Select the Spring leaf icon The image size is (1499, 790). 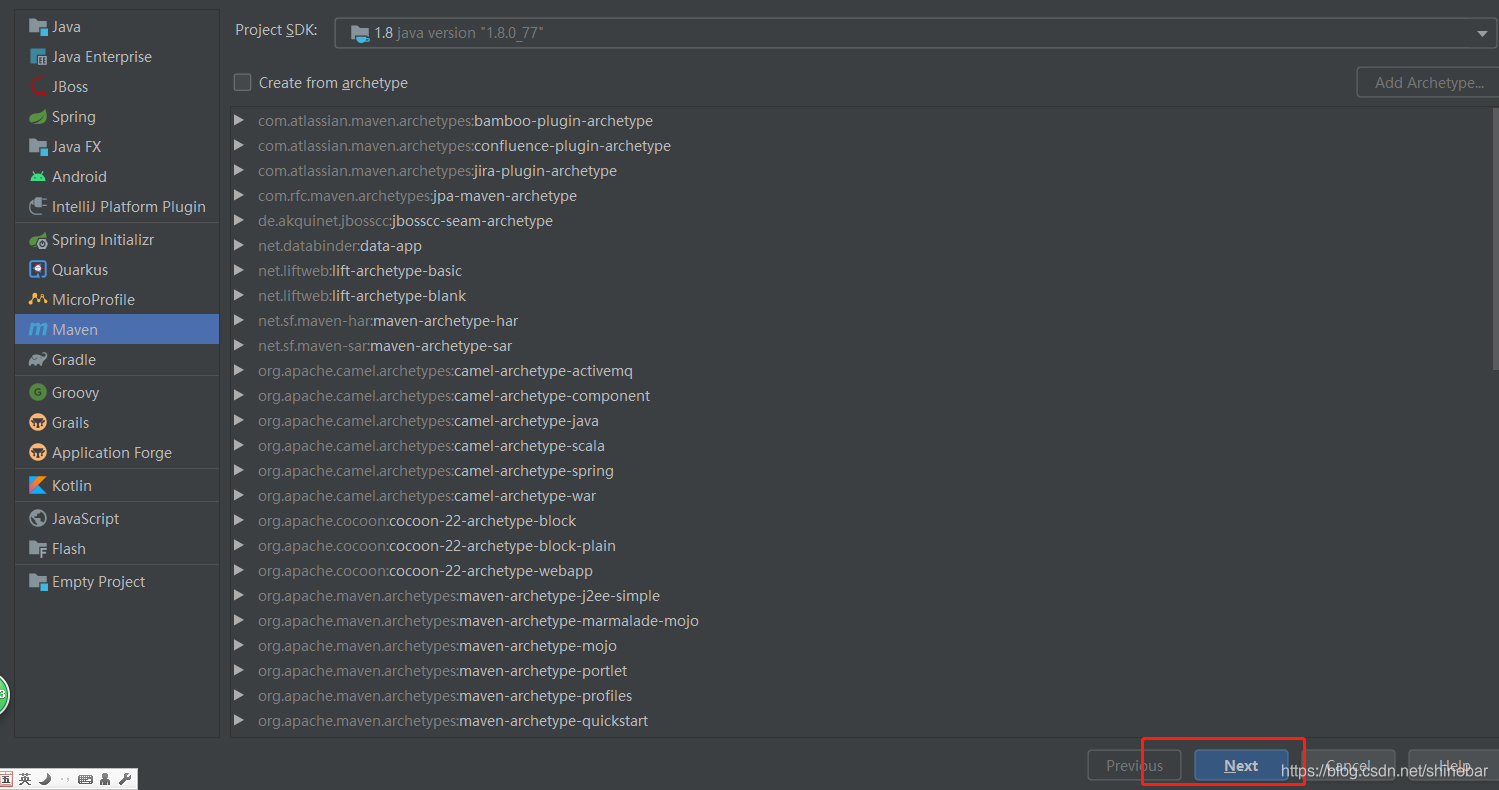point(38,117)
